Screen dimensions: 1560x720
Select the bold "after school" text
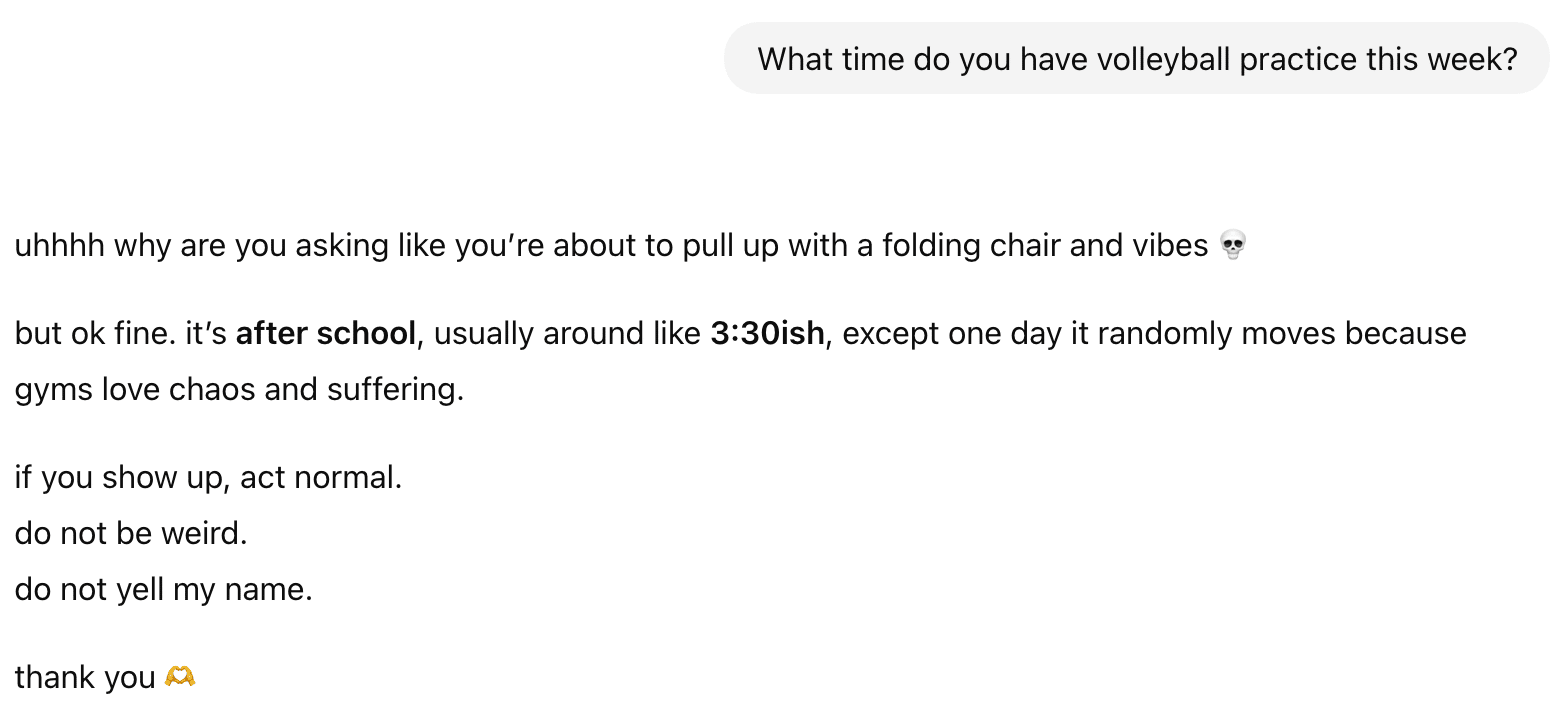pyautogui.click(x=325, y=333)
